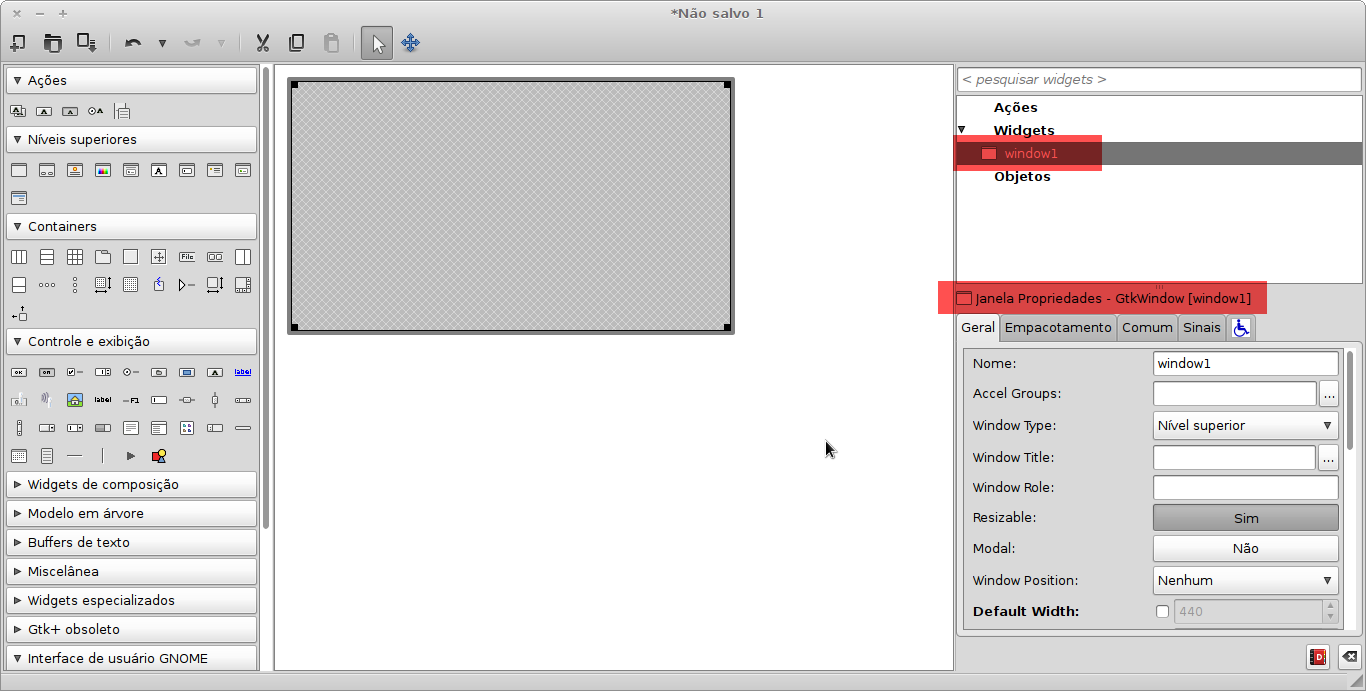Open the Sinais tab in properties
1366x691 pixels.
1201,327
